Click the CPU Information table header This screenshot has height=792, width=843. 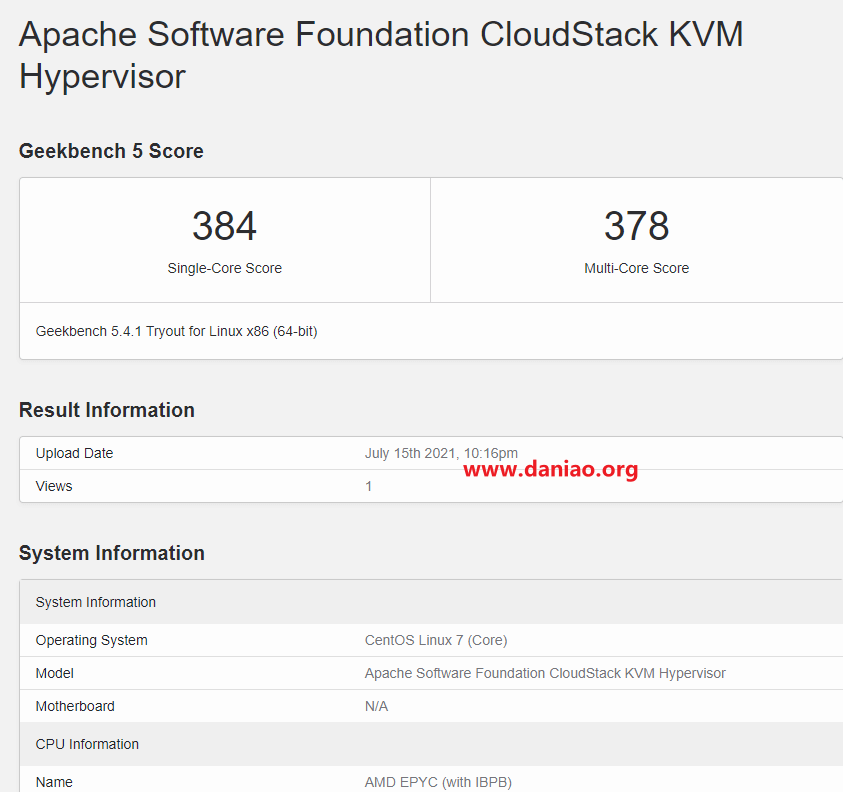[431, 744]
